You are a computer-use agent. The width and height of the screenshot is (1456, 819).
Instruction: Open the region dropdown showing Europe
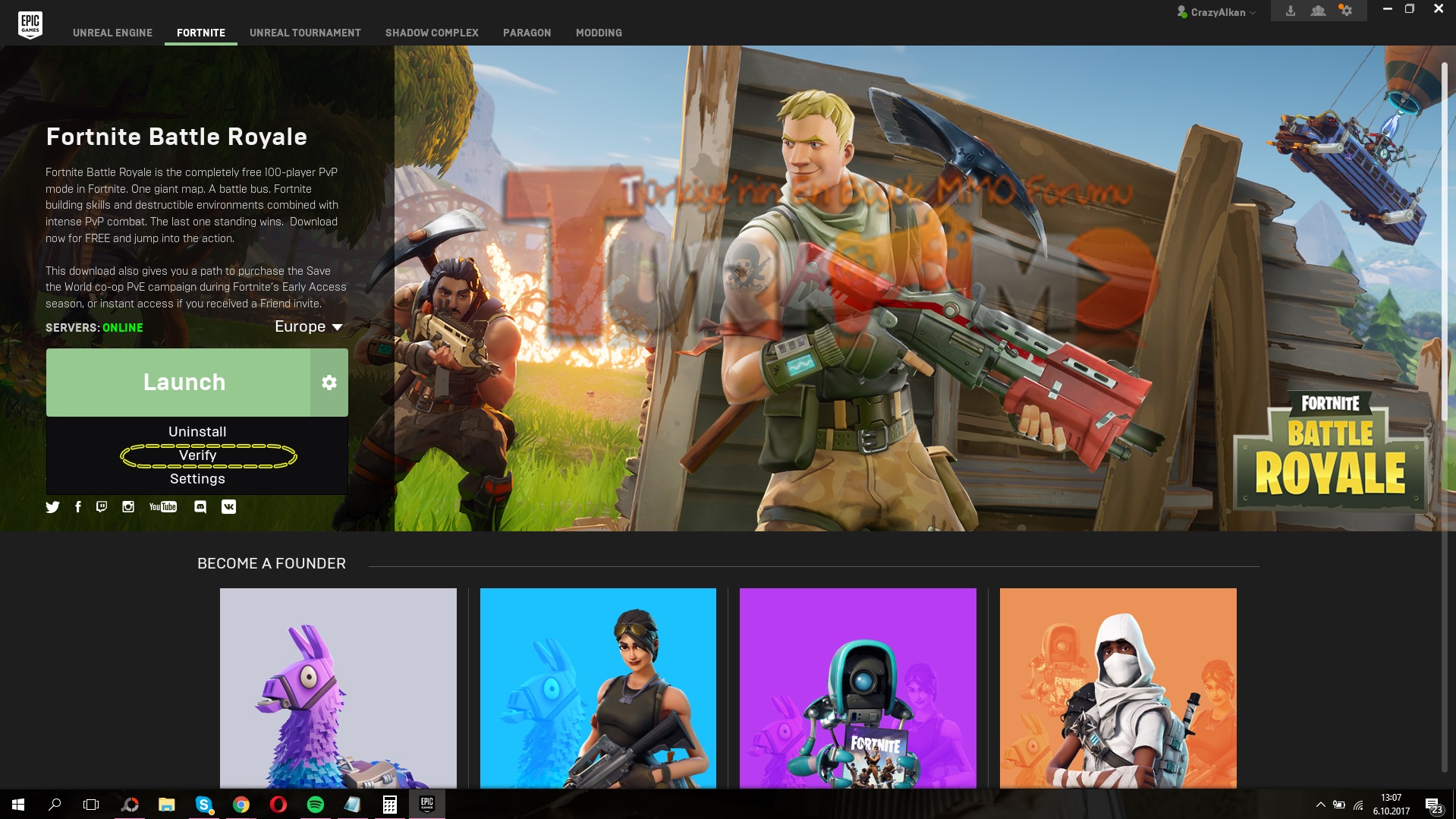click(x=309, y=326)
